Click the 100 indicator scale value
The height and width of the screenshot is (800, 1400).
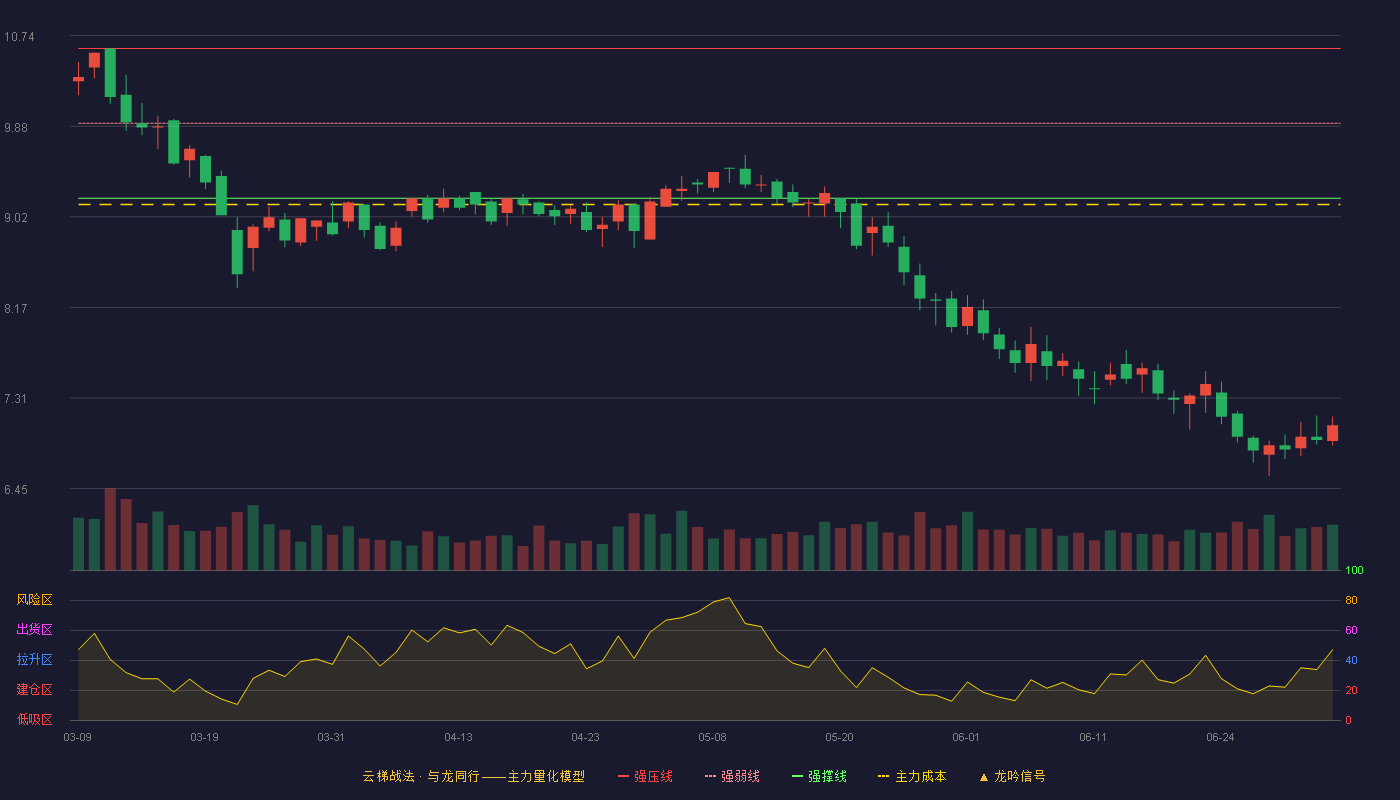coord(1354,571)
